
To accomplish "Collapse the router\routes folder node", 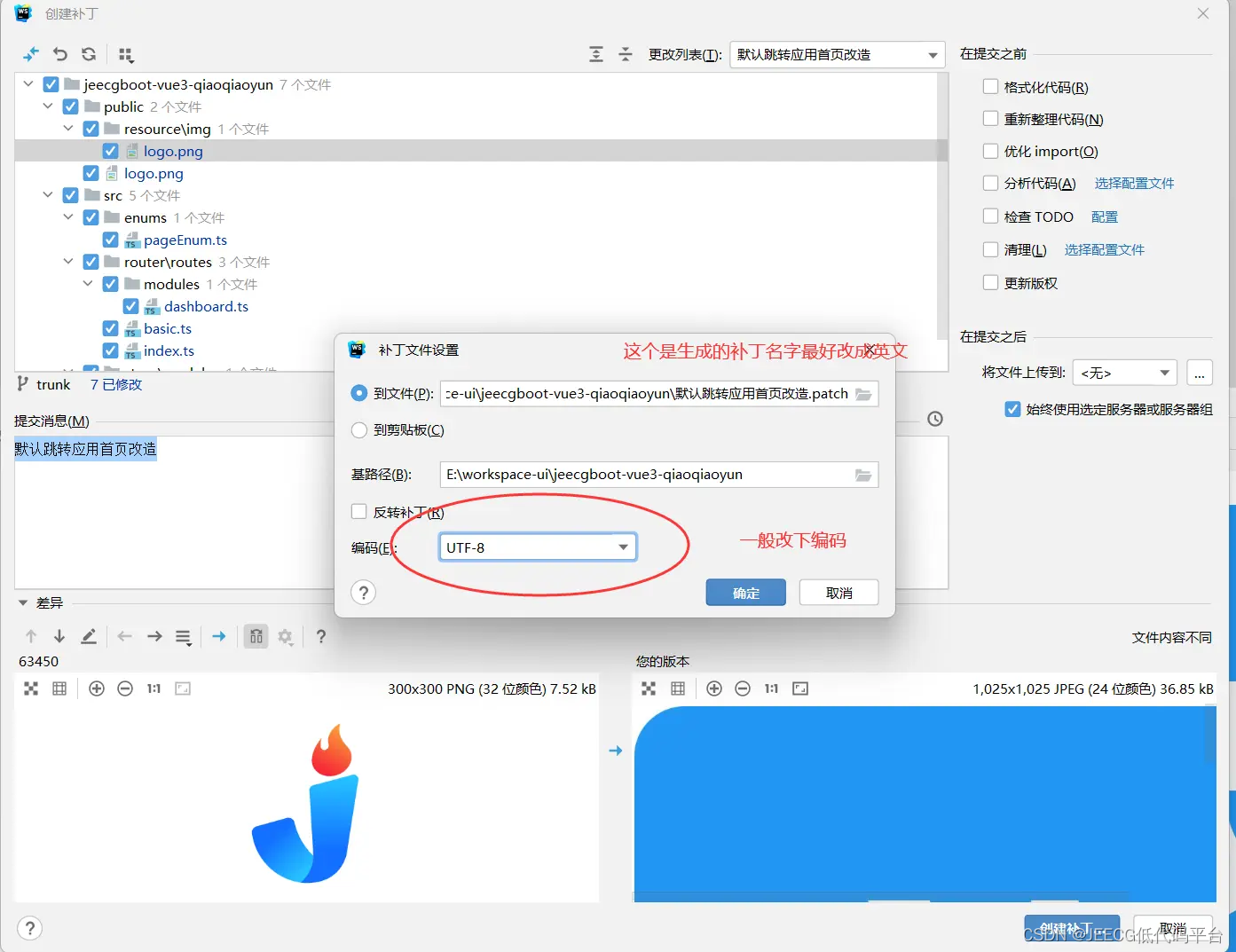I will point(68,262).
